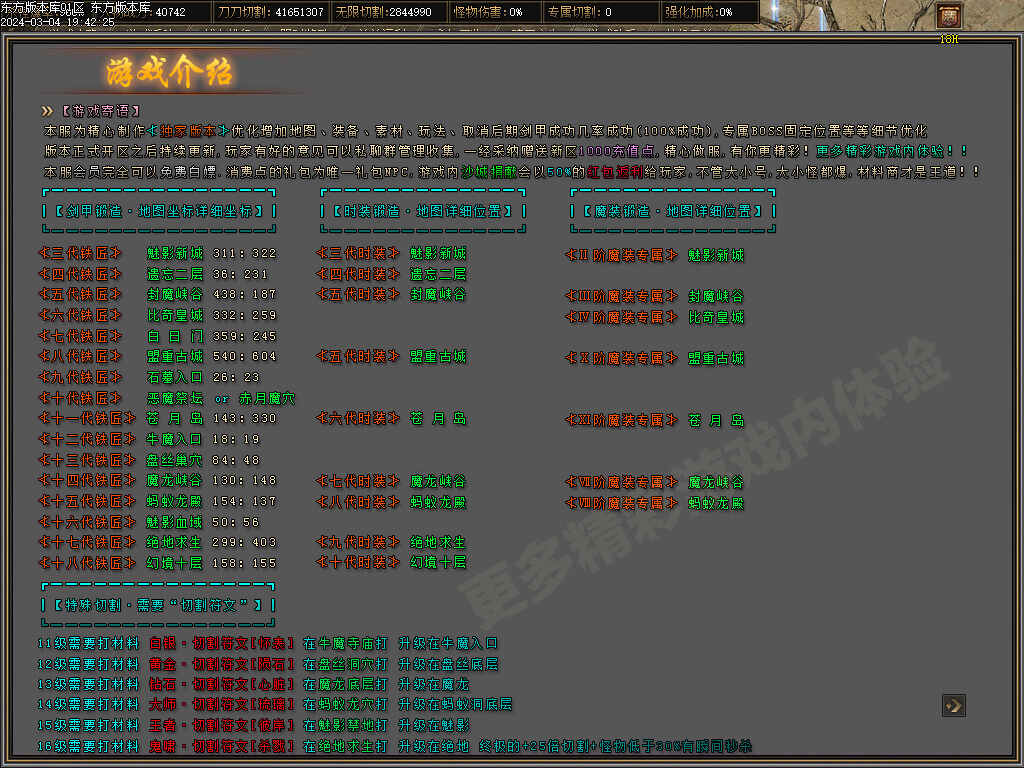Select the III阶魔装专属 link

(x=621, y=296)
